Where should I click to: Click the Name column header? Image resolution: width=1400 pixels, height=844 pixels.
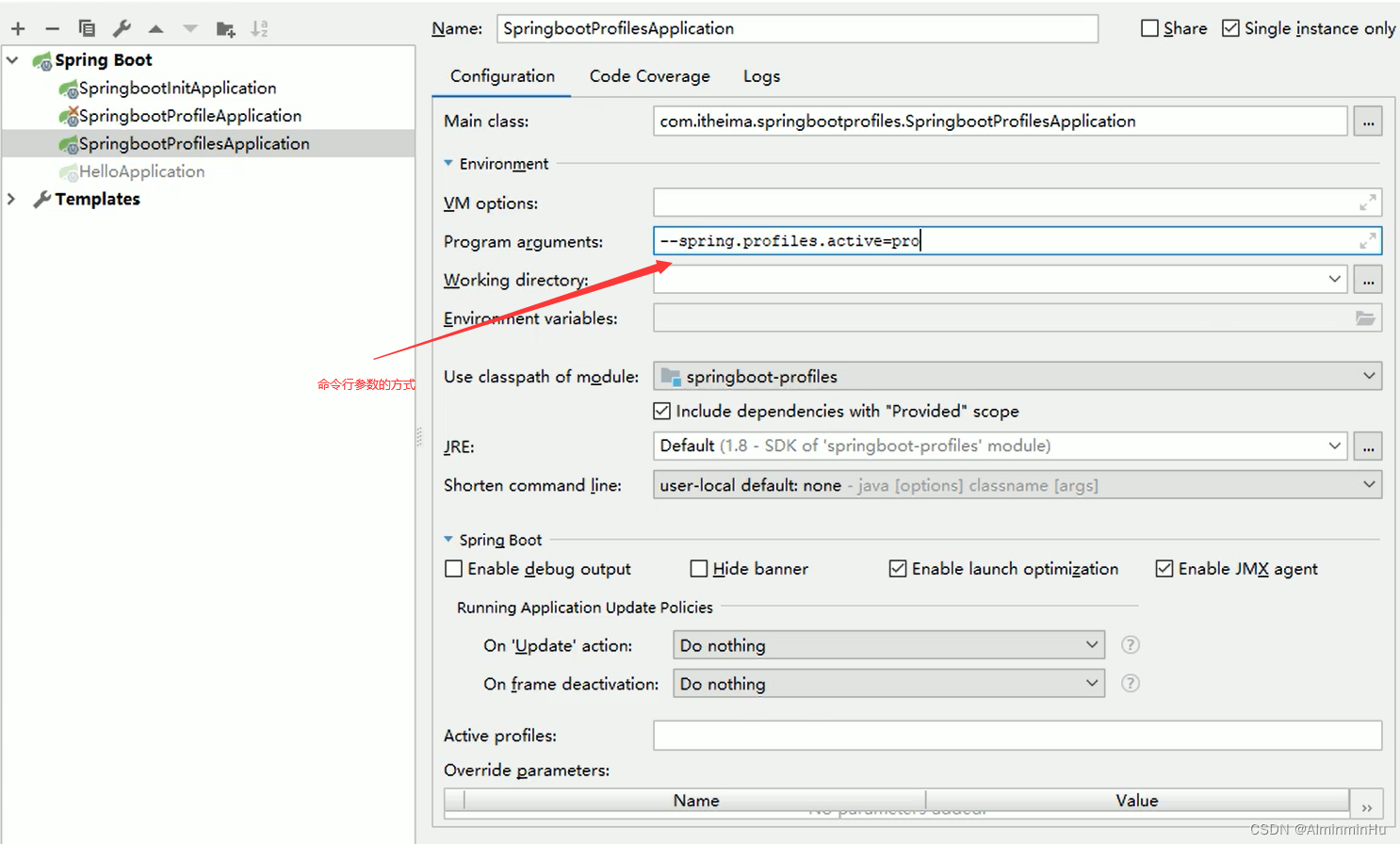pyautogui.click(x=695, y=800)
